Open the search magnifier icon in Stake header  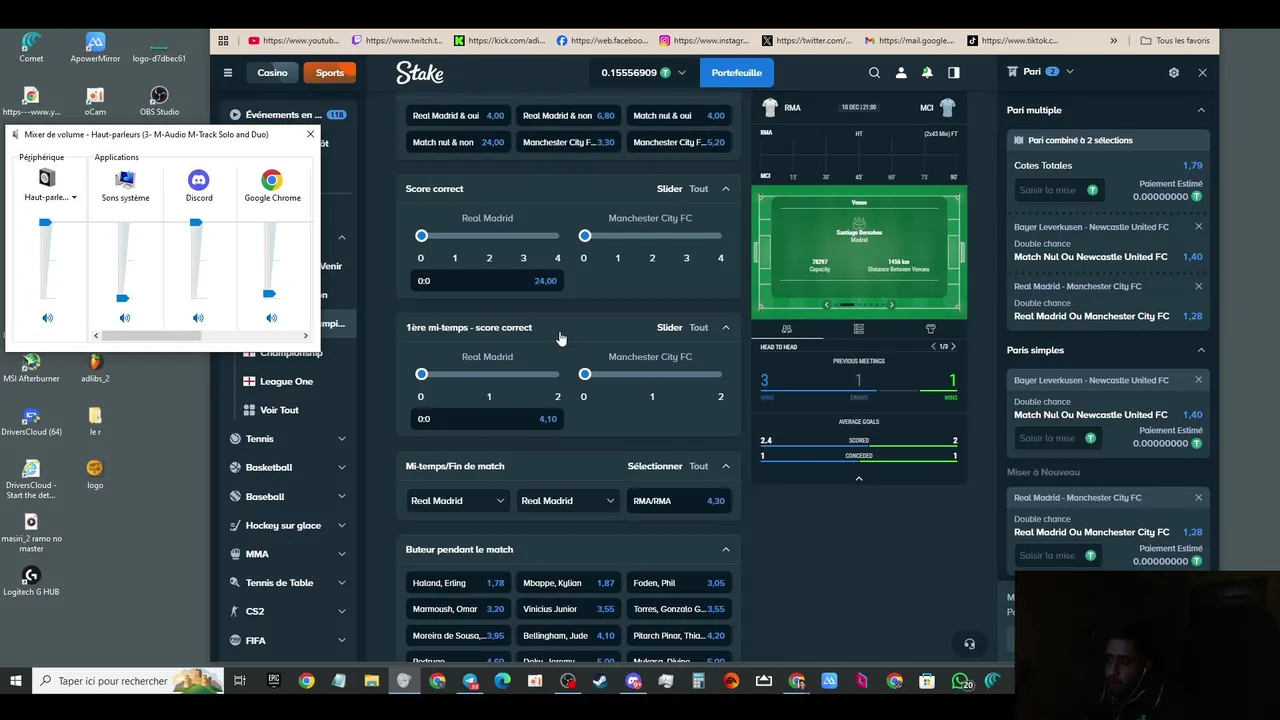click(874, 72)
